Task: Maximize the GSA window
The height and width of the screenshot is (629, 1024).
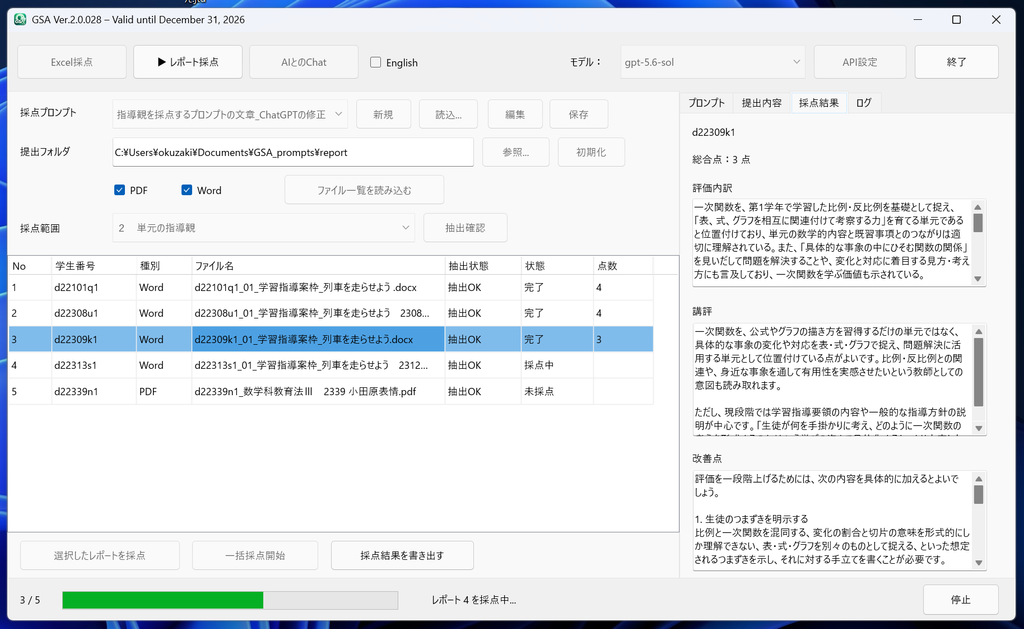Action: point(956,20)
